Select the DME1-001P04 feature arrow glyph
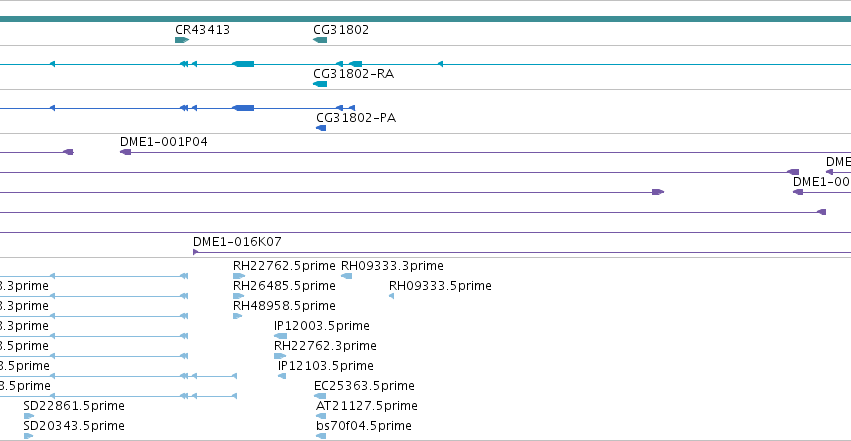This screenshot has width=851, height=441. click(125, 152)
